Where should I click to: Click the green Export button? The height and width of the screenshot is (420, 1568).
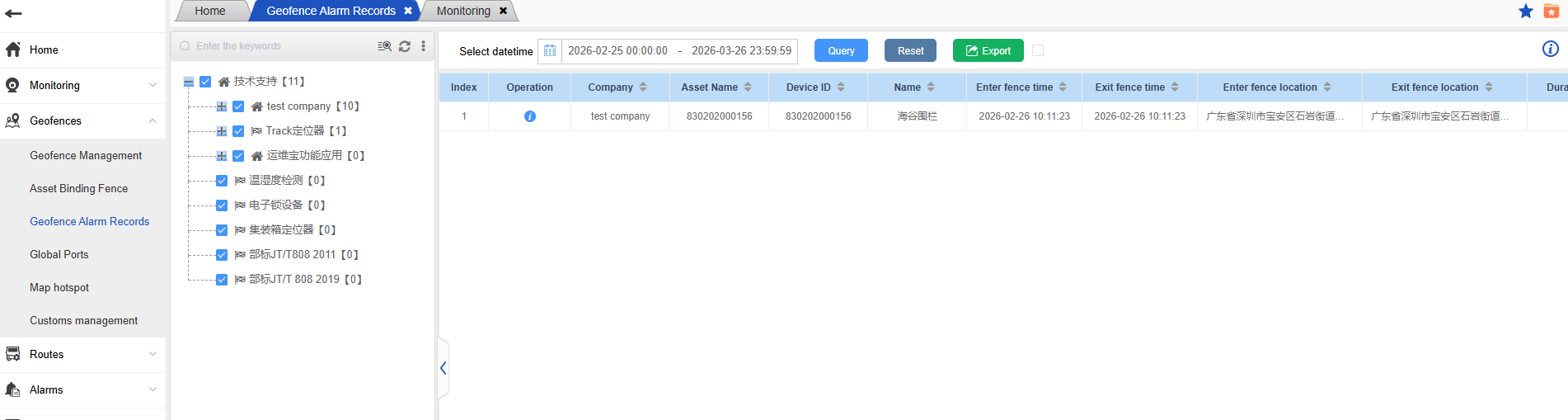click(988, 50)
